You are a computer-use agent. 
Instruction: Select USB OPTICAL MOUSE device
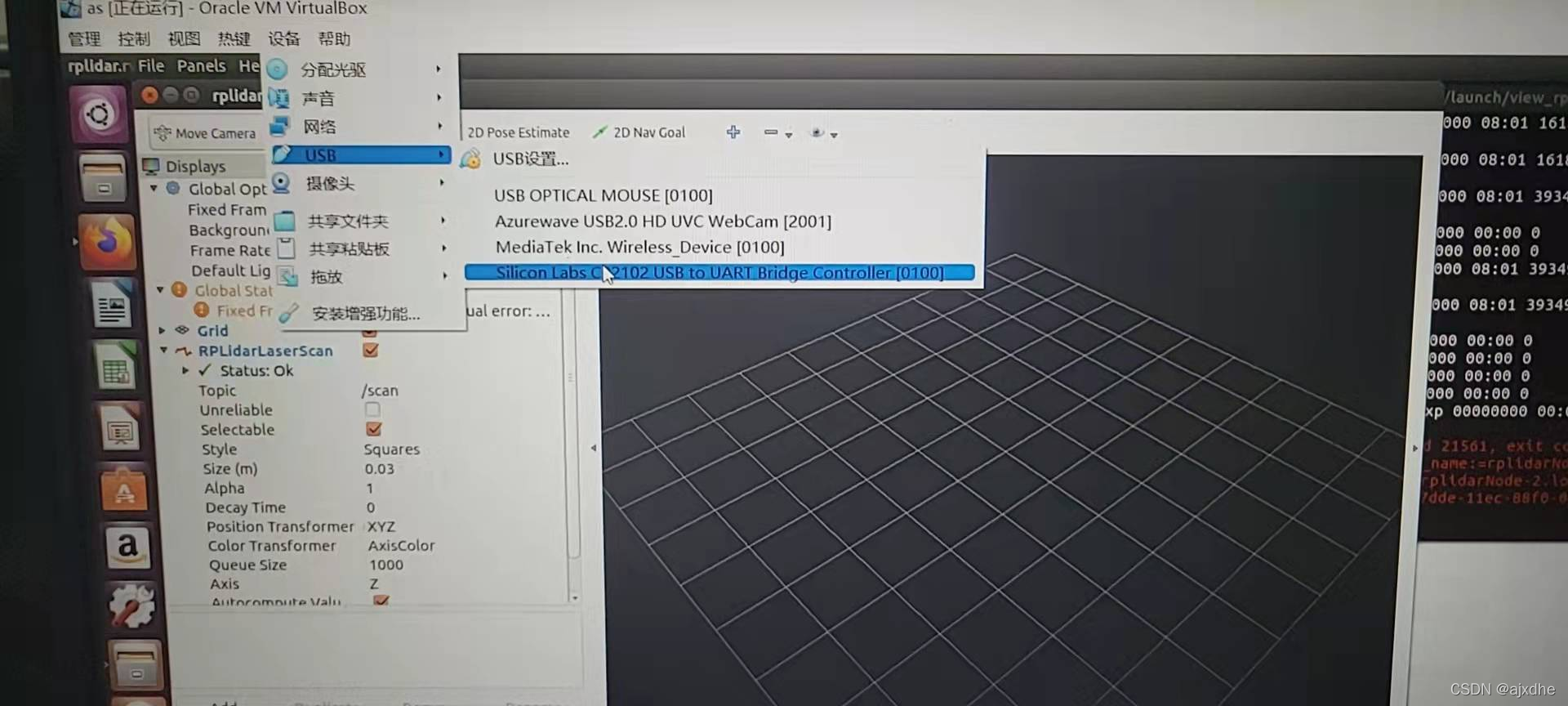pyautogui.click(x=604, y=195)
